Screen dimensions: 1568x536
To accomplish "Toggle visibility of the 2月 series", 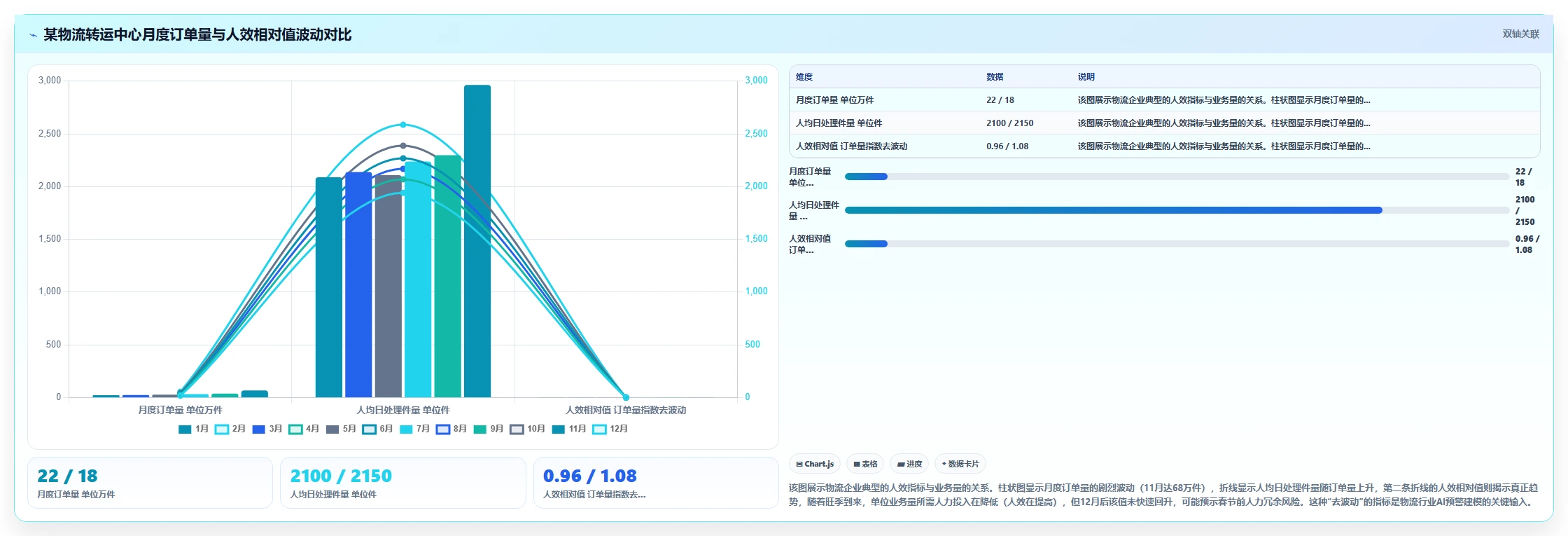I will [230, 430].
